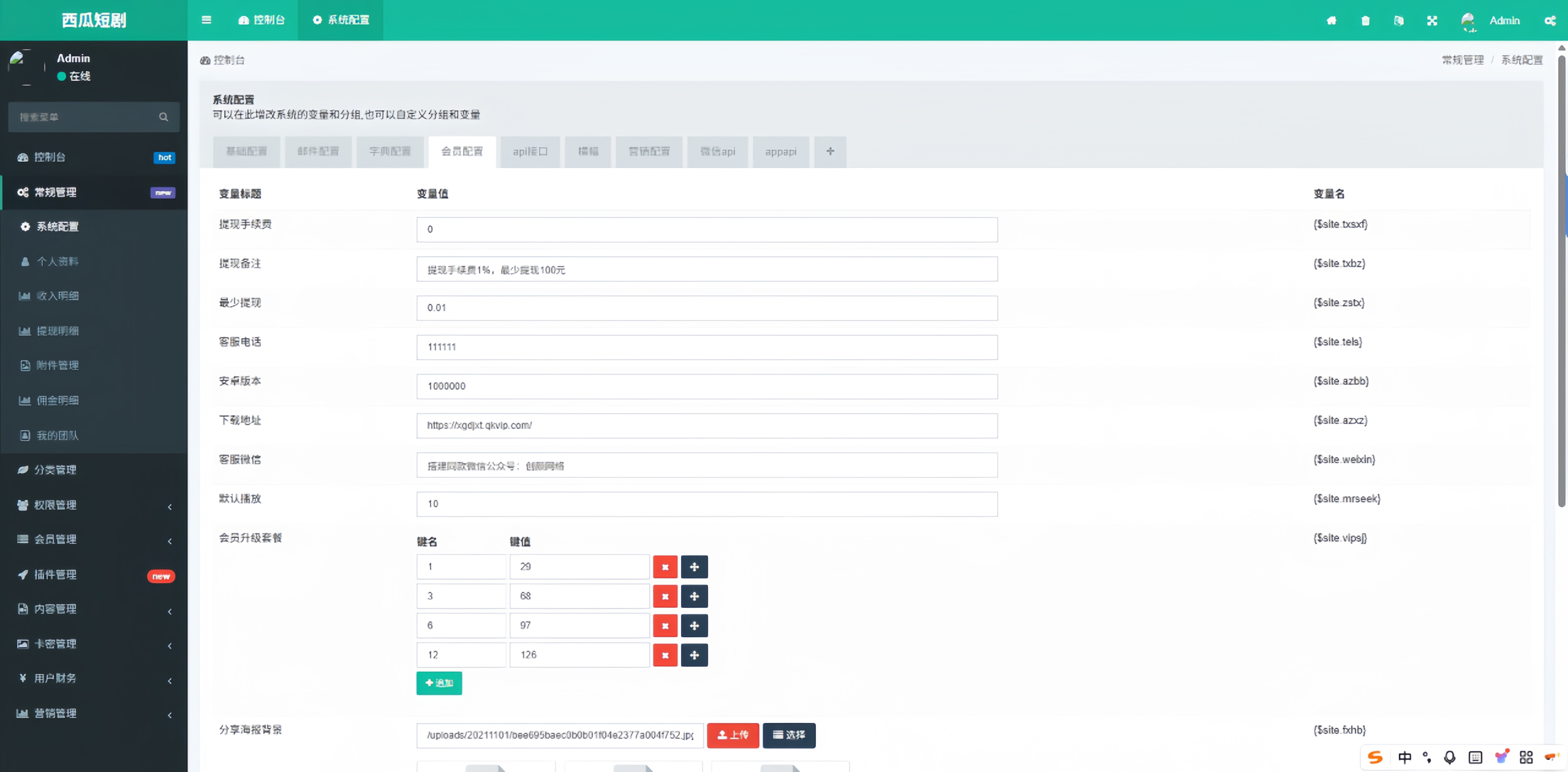The width and height of the screenshot is (1568, 772).
Task: Switch to the 基础配置 tab
Action: point(246,151)
